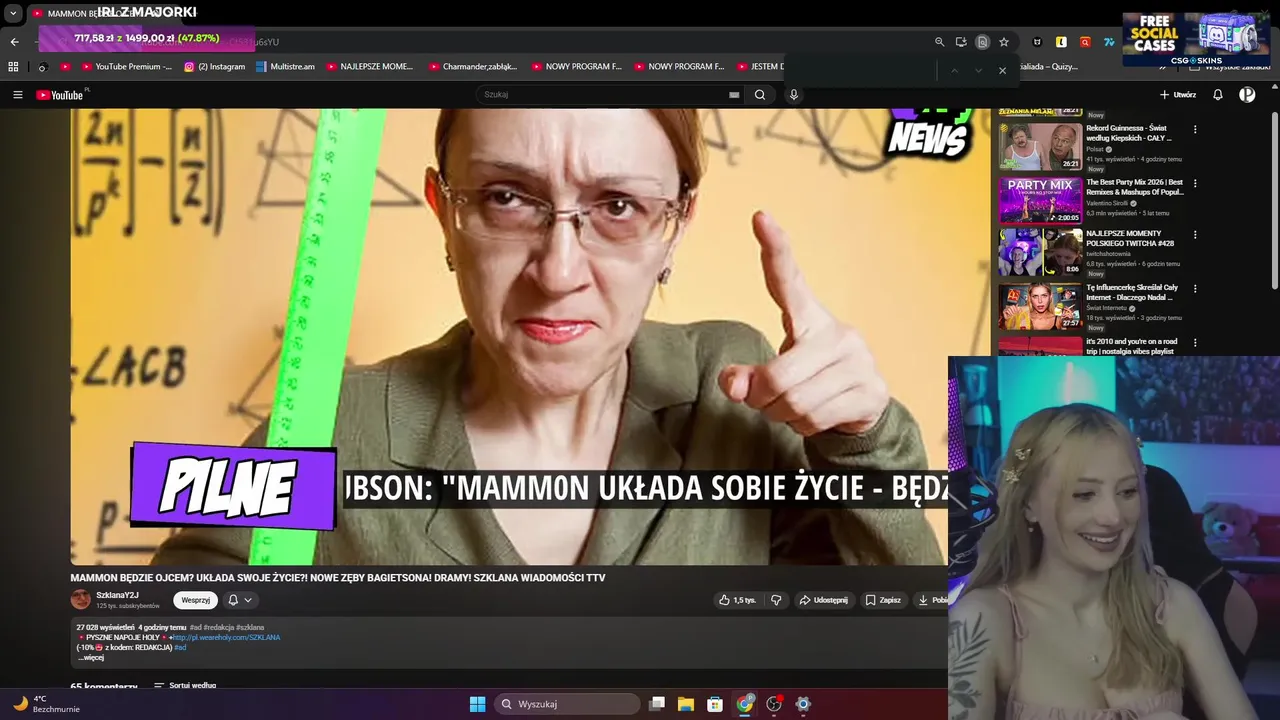Open the Multistre.am bookmark
1280x720 pixels.
pyautogui.click(x=285, y=67)
